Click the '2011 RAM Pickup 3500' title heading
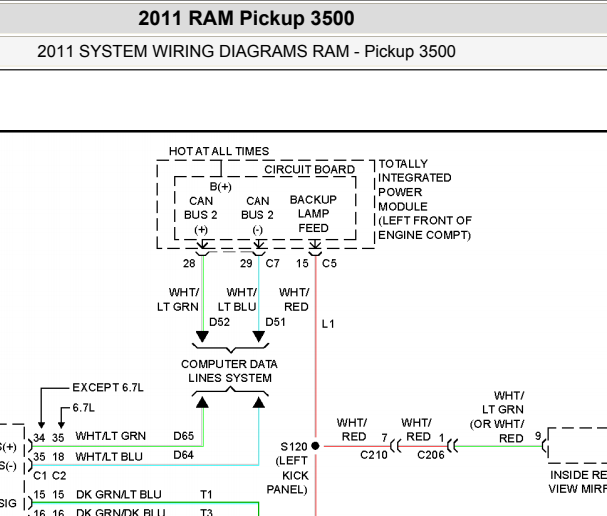 coord(246,18)
